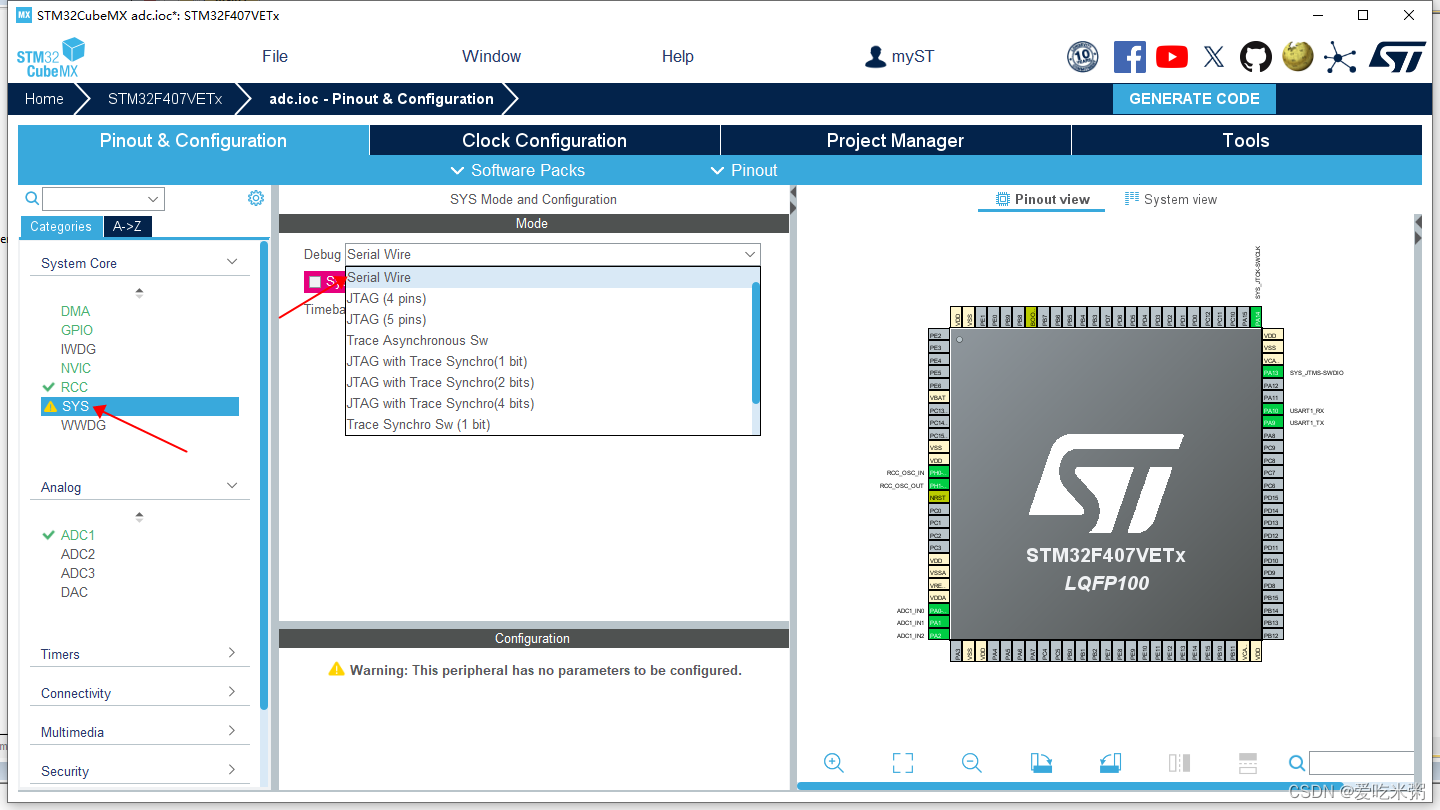Click the myST user icon
This screenshot has width=1440, height=810.
(876, 57)
